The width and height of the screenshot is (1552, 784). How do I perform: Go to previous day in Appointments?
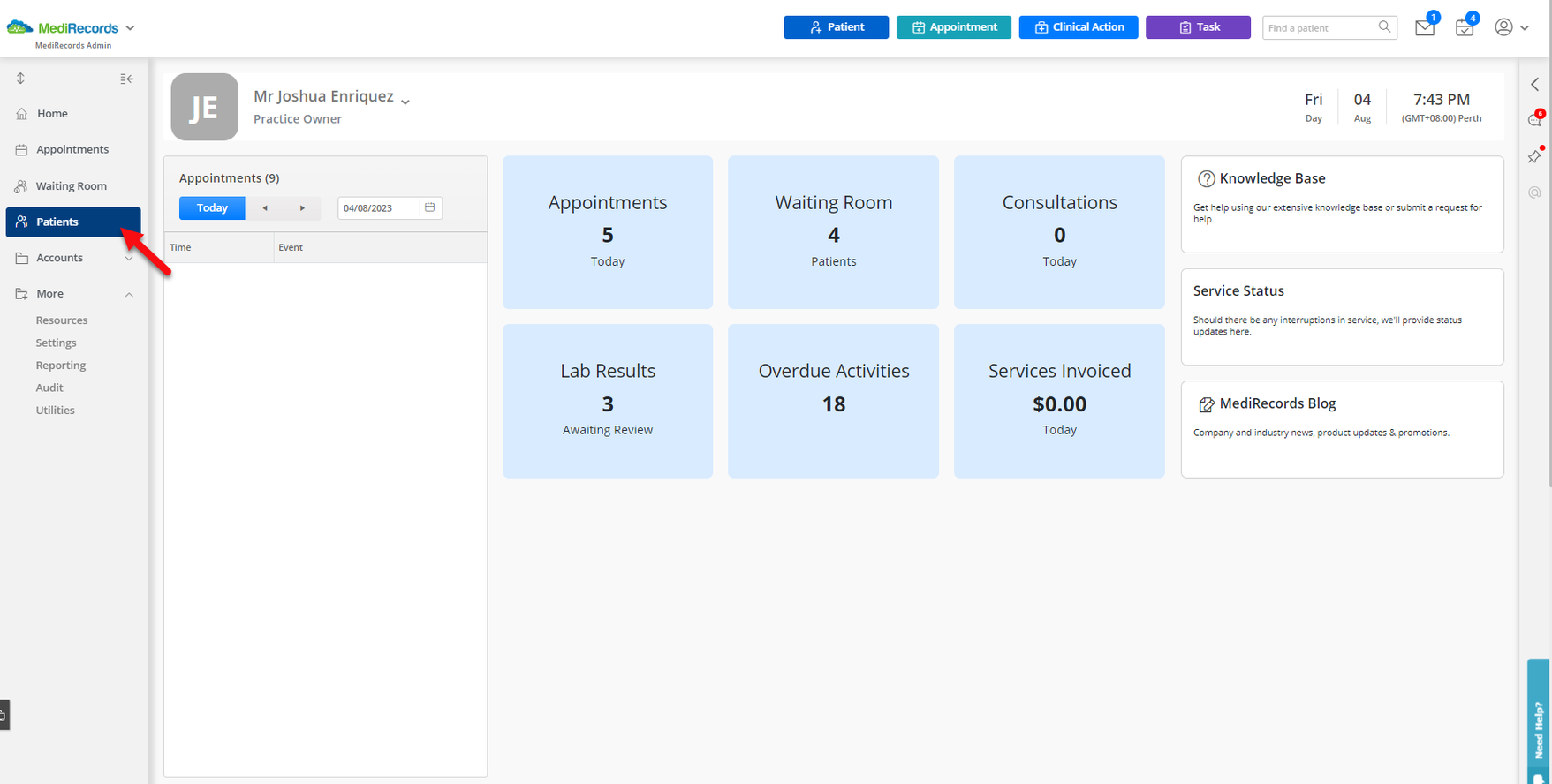[x=265, y=208]
